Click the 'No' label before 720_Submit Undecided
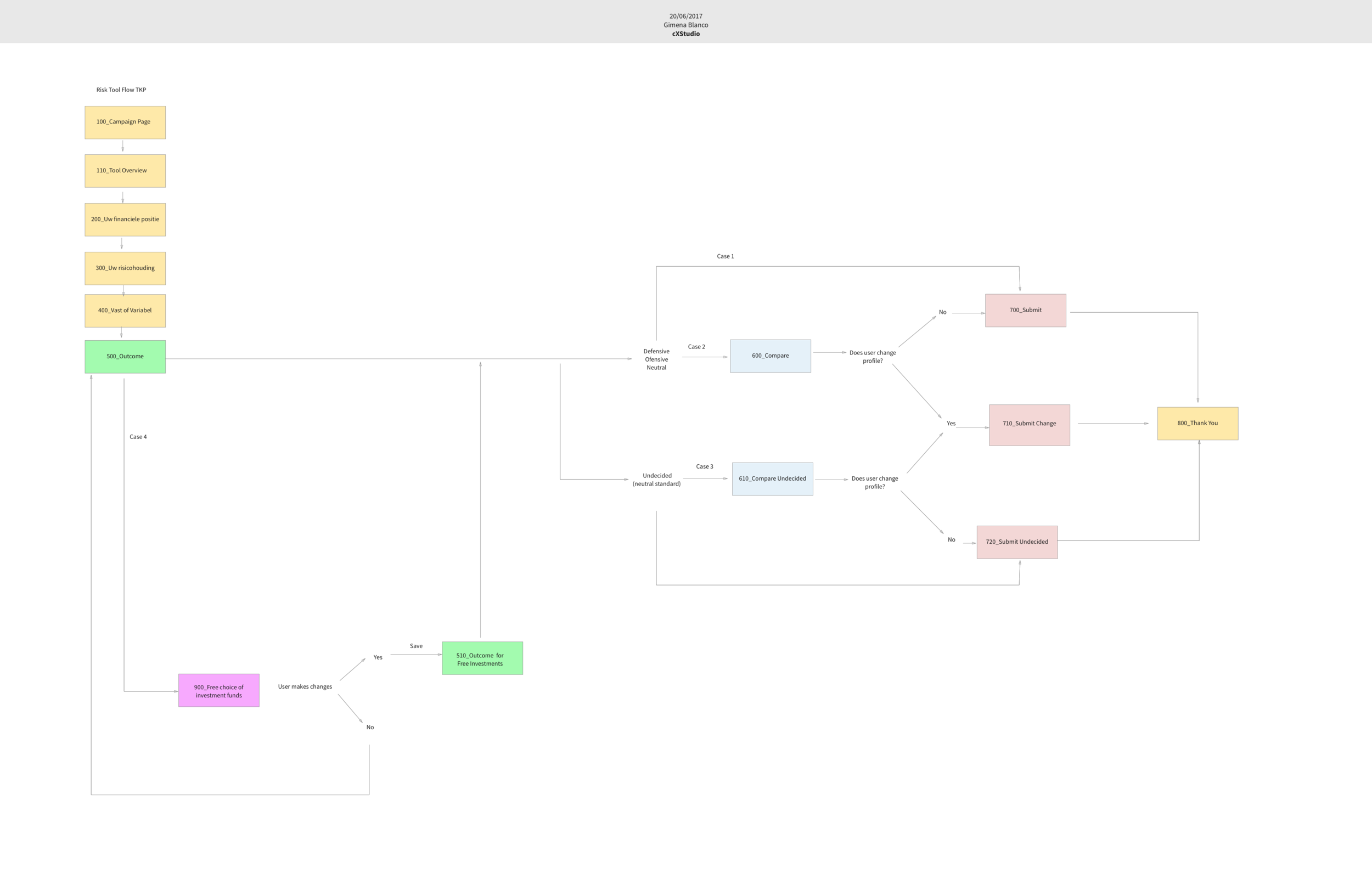The image size is (1372, 884). coord(951,539)
